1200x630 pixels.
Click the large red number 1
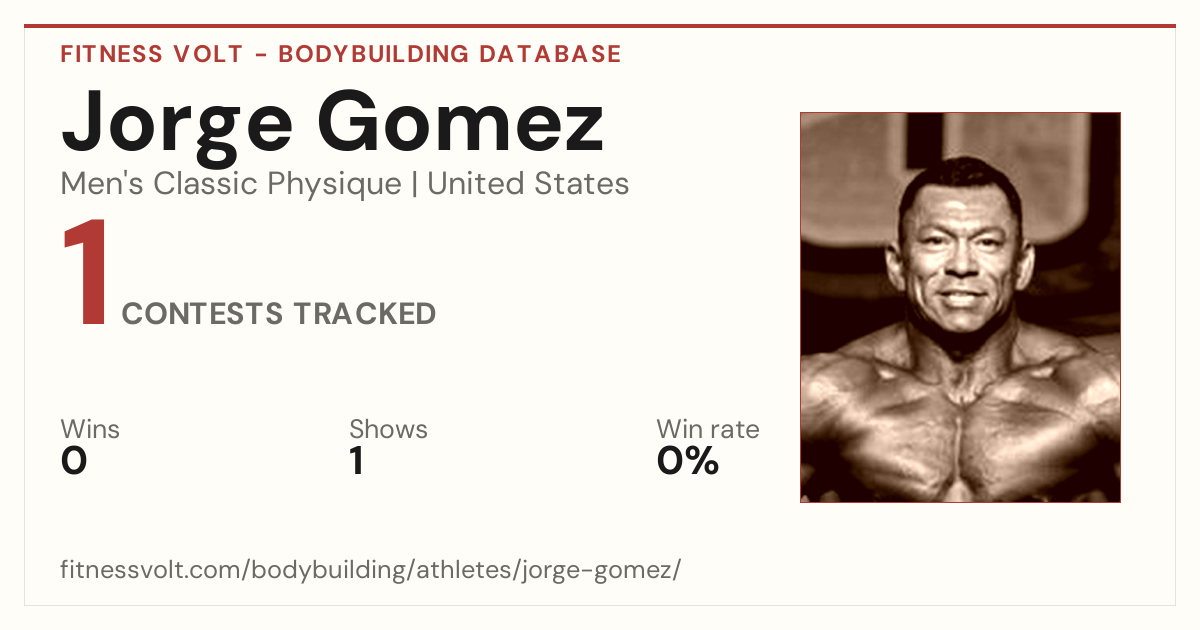coord(86,275)
